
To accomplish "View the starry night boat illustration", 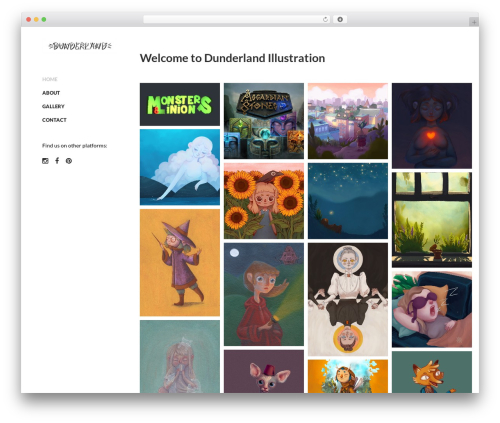I will point(348,201).
